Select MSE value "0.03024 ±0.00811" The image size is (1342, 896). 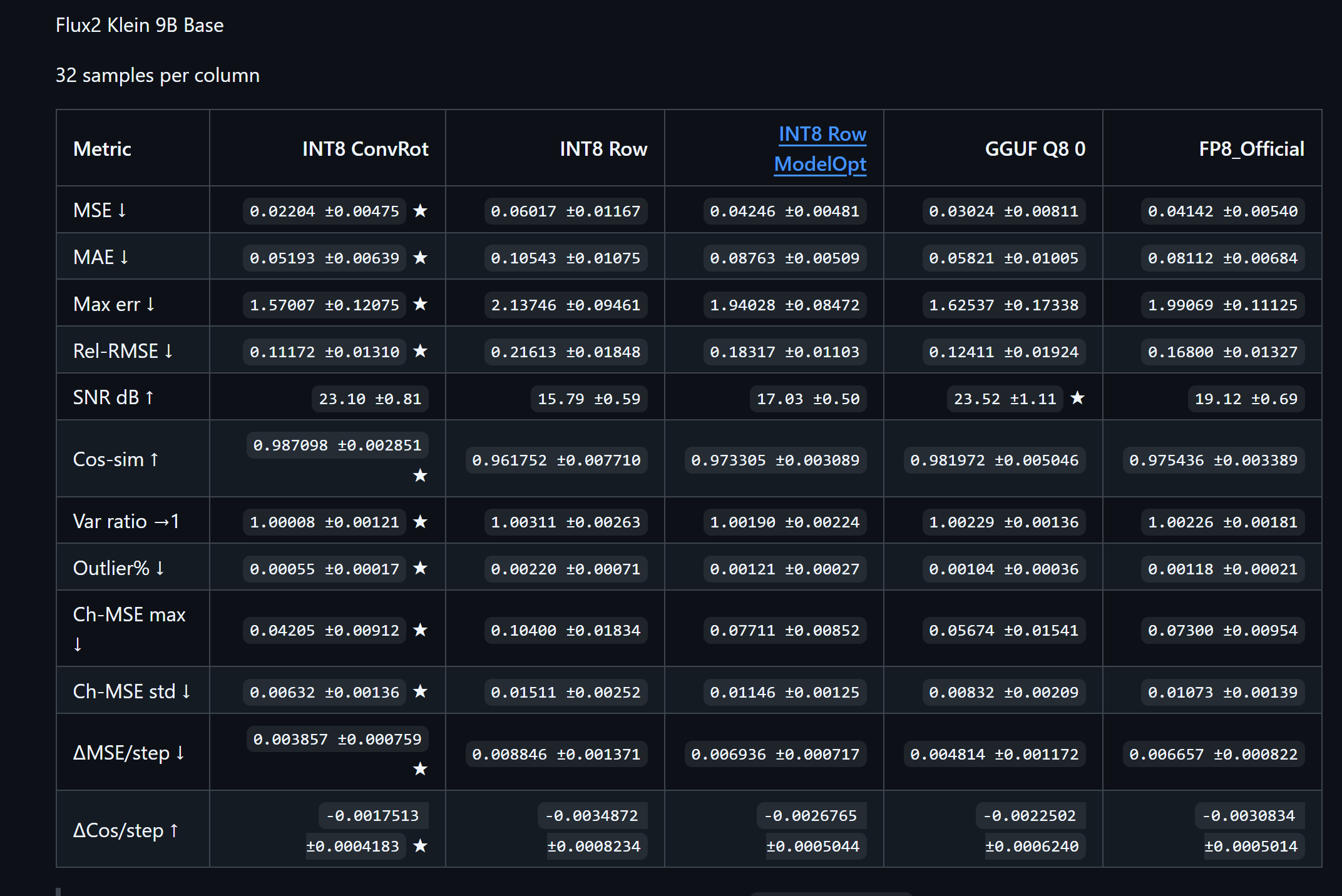[x=1004, y=211]
